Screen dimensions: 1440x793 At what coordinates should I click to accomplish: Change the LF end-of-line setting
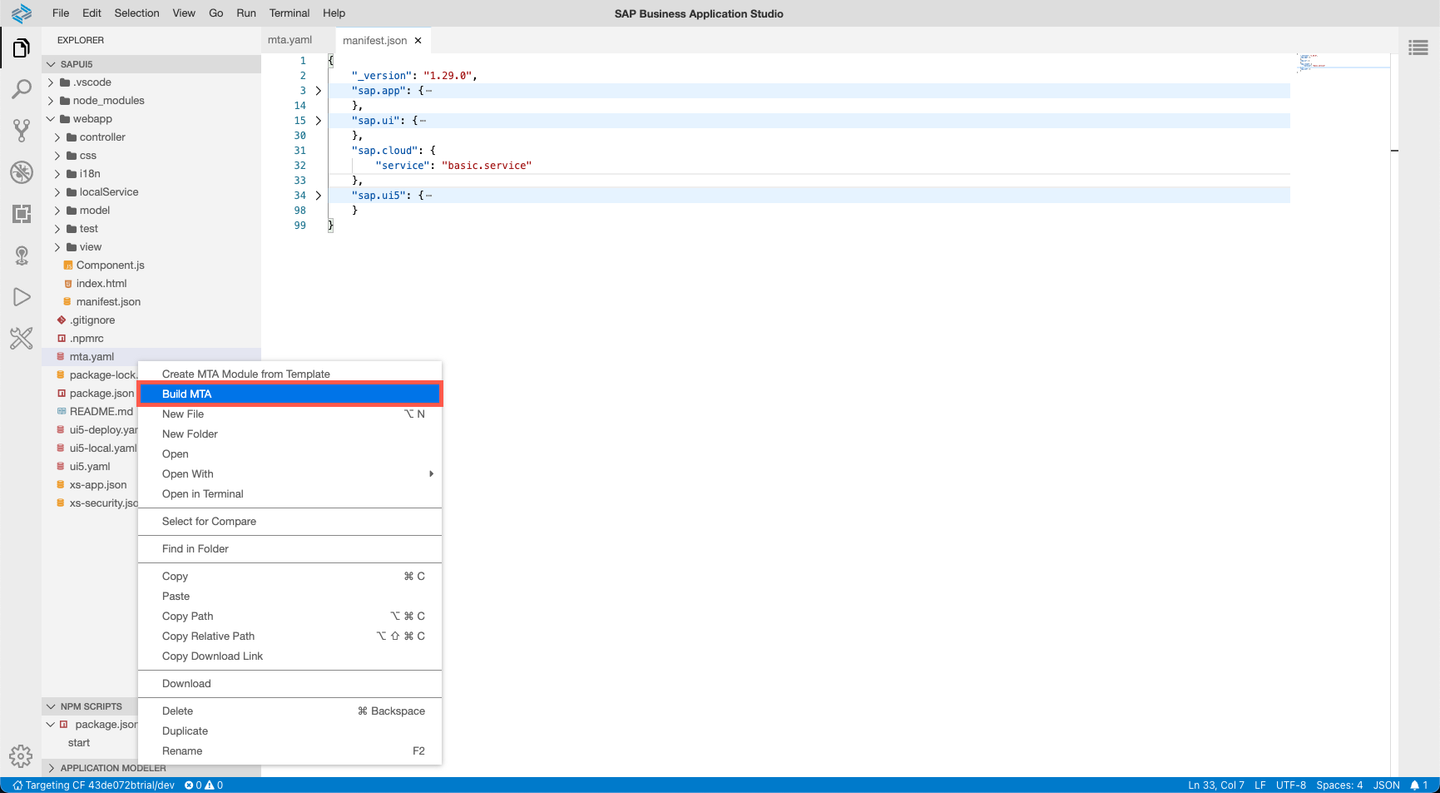click(1261, 785)
